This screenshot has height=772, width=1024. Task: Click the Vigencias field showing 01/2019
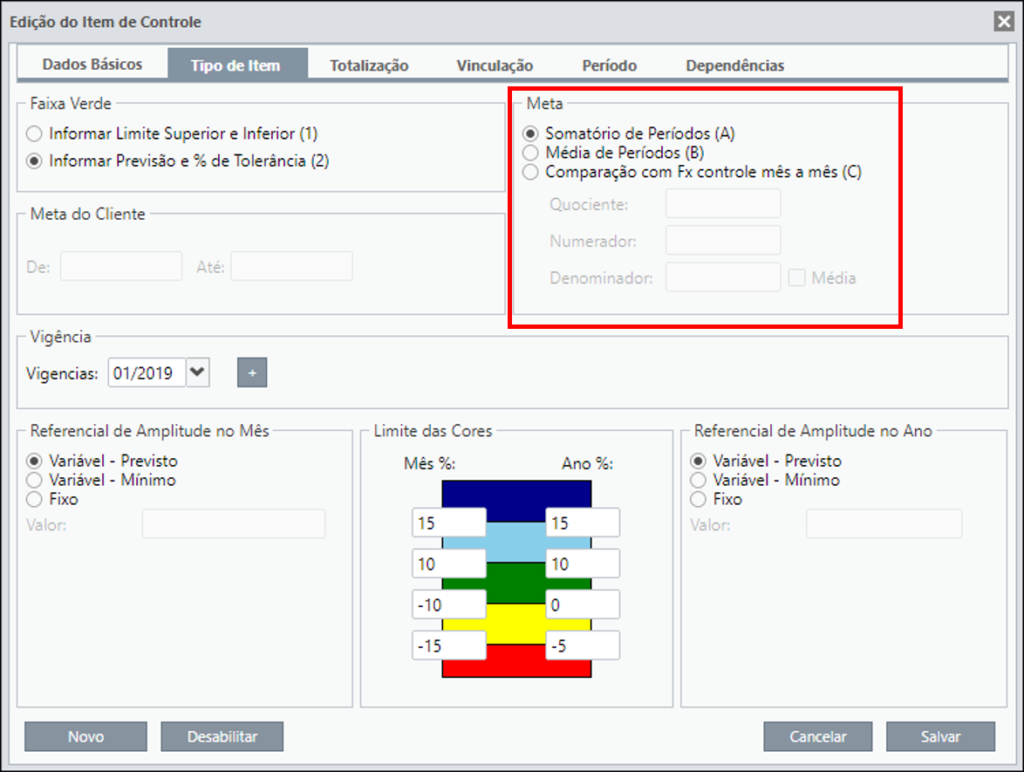click(147, 373)
